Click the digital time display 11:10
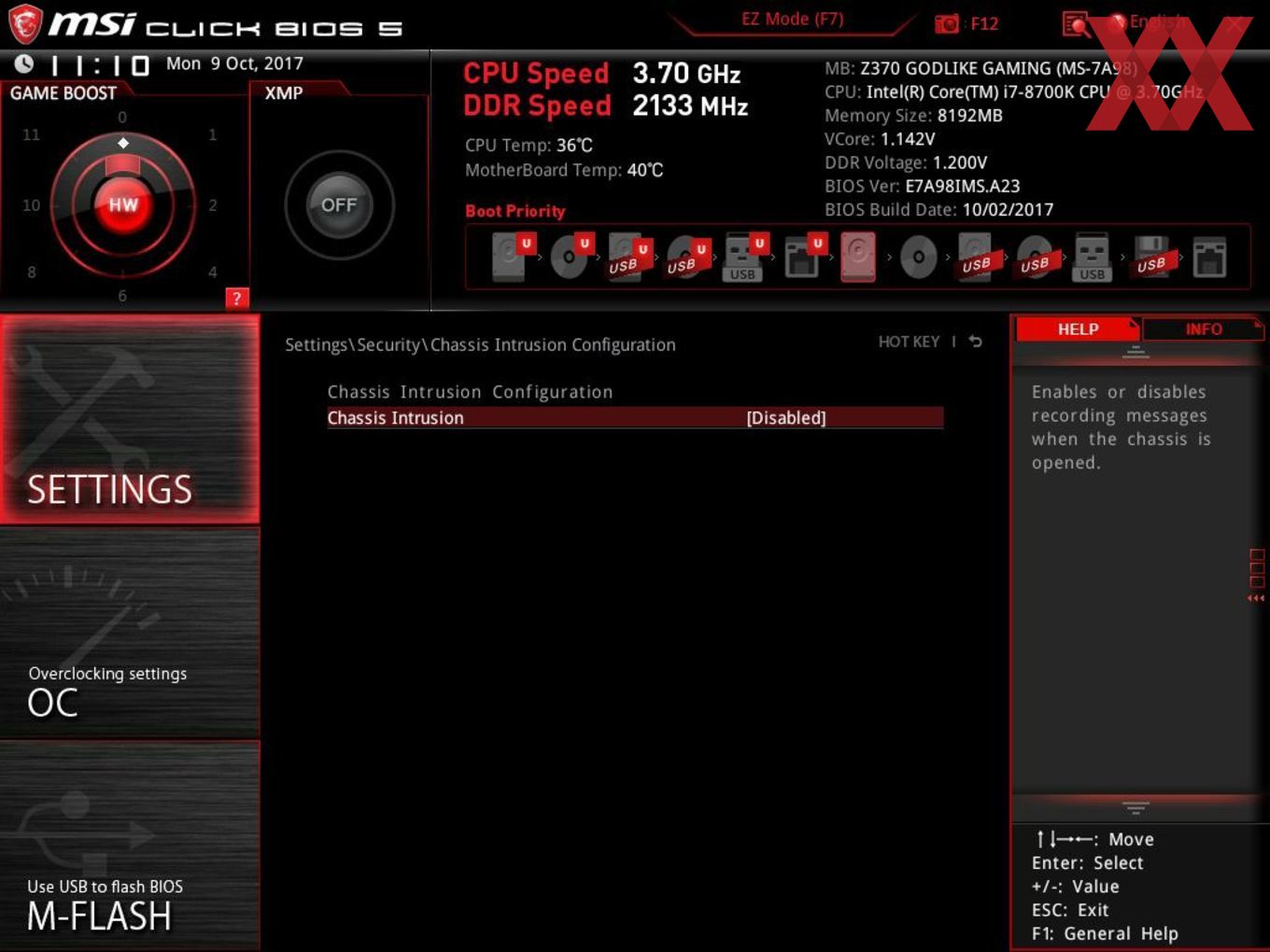This screenshot has height=952, width=1270. pyautogui.click(x=100, y=65)
